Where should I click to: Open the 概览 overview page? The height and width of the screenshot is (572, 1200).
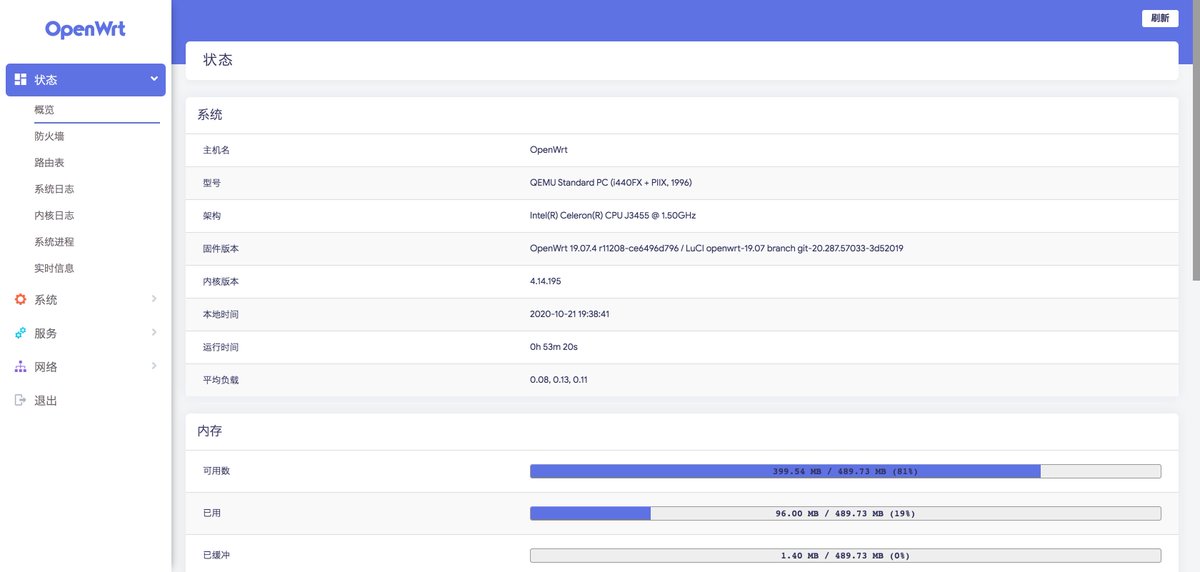pyautogui.click(x=44, y=110)
